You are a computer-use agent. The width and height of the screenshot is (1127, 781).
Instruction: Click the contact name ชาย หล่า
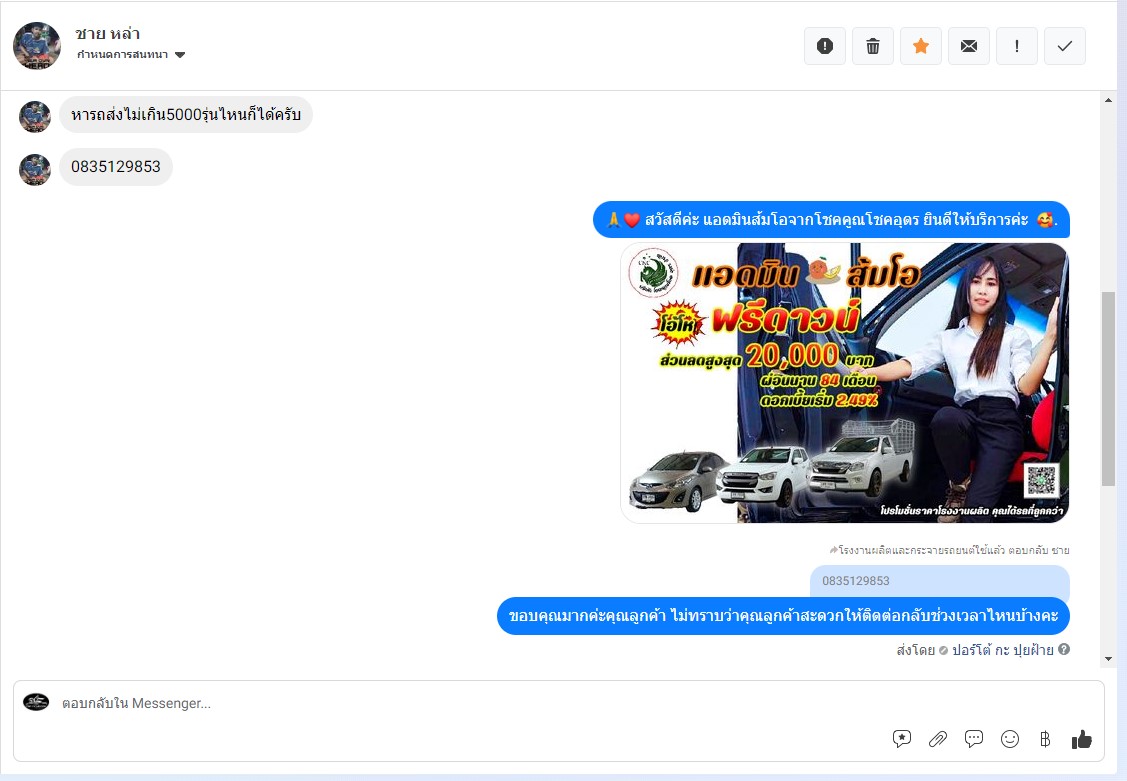(x=107, y=33)
